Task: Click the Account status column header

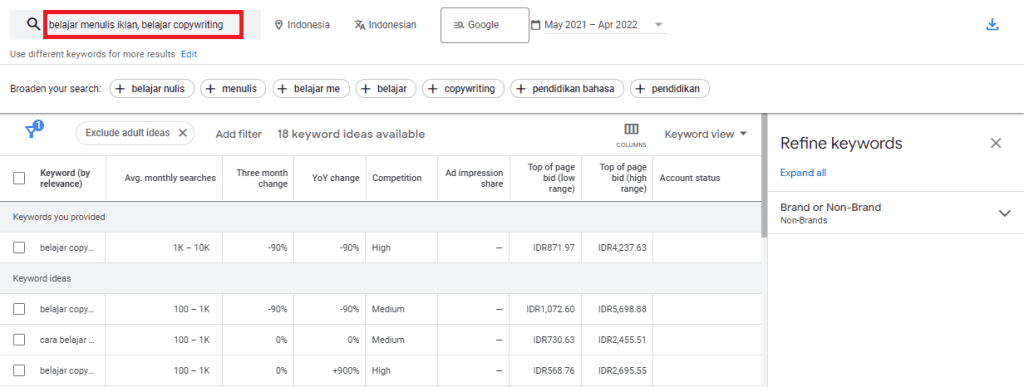Action: pyautogui.click(x=690, y=178)
